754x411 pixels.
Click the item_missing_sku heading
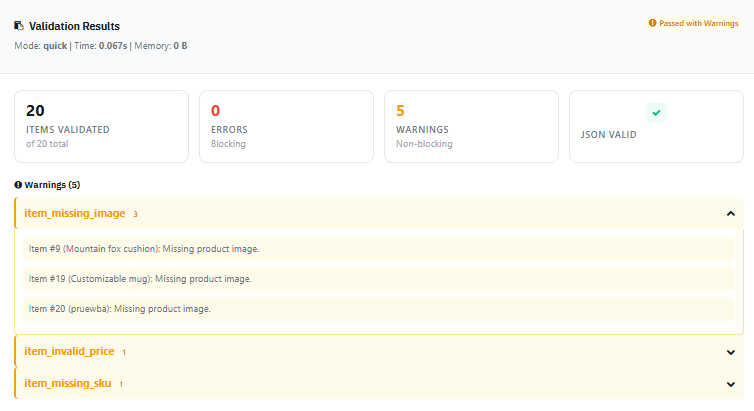coord(68,383)
